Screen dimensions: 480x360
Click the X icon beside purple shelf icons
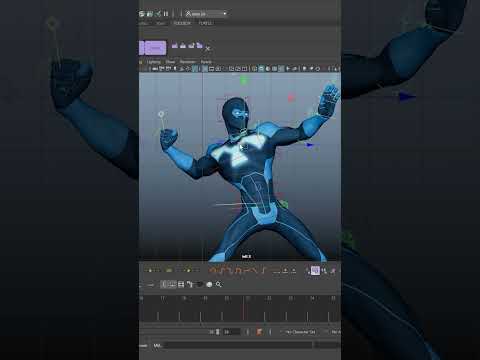pos(208,49)
